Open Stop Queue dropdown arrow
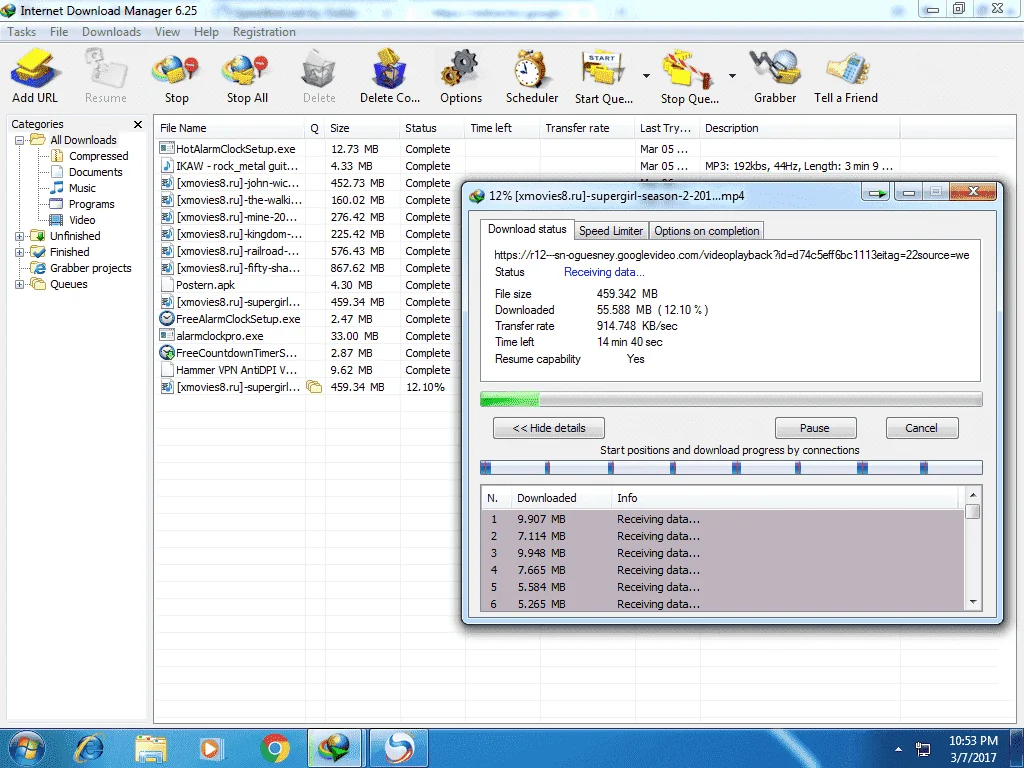The height and width of the screenshot is (768, 1024). click(732, 76)
